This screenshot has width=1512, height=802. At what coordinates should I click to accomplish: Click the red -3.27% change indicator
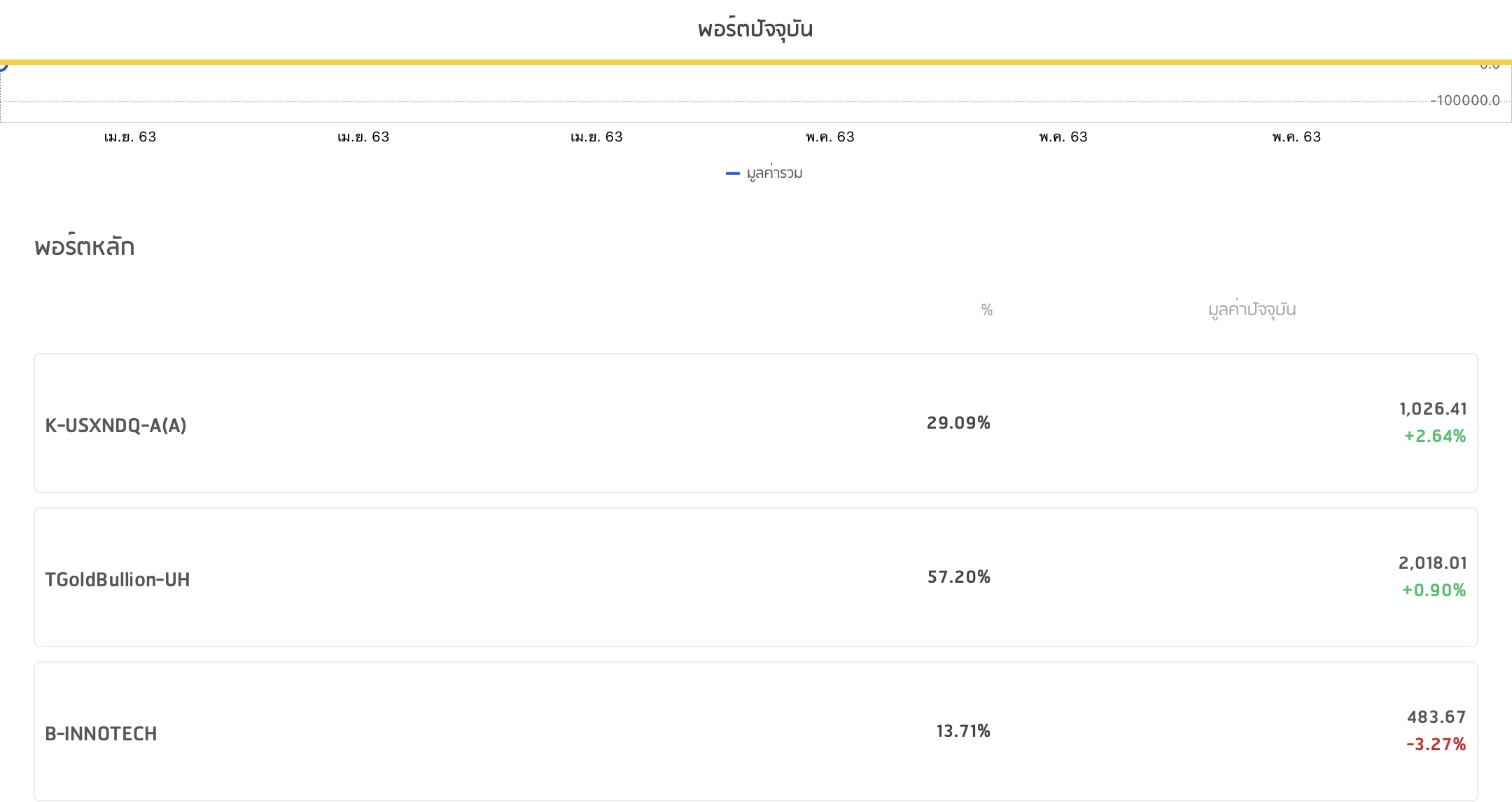coord(1436,745)
